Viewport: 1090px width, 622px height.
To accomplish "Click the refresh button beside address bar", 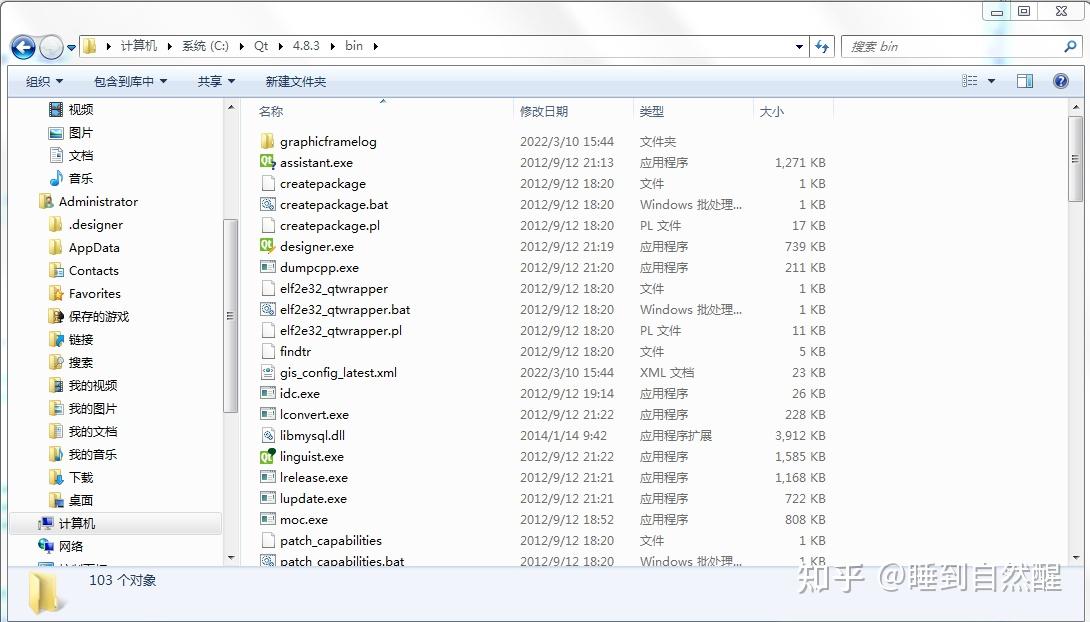I will [x=822, y=47].
